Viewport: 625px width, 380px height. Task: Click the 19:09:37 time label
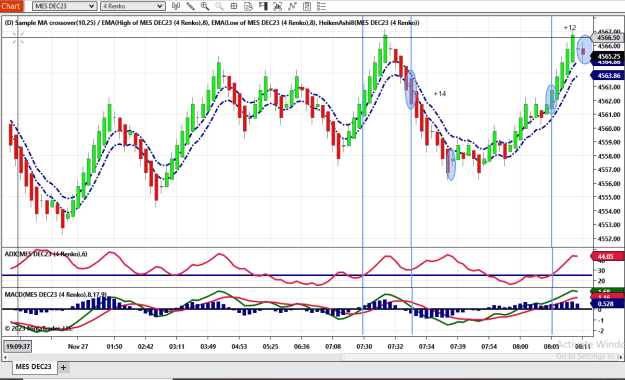coord(18,346)
